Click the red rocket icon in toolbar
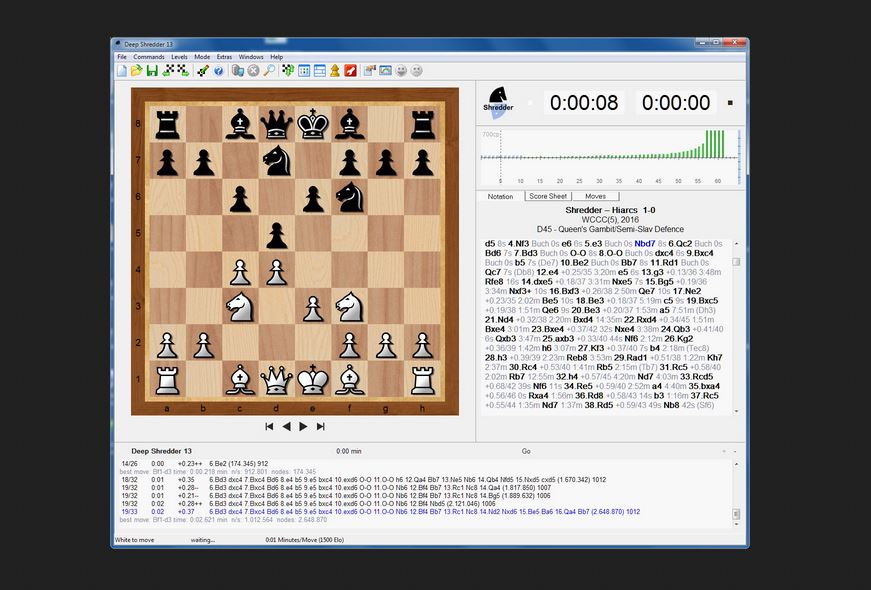 point(351,71)
